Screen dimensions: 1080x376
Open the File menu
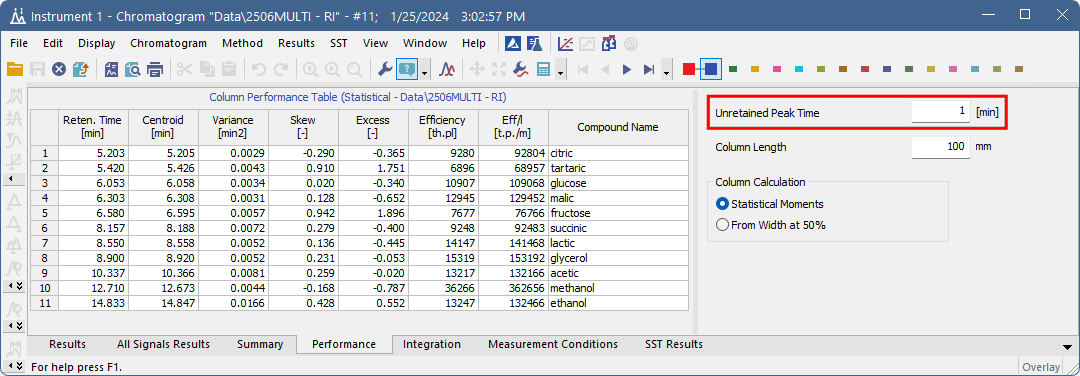pos(19,43)
